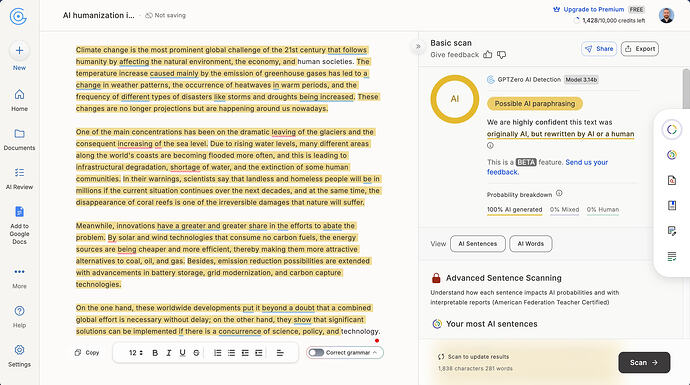Click the results panel scrollbar
The image size is (690, 385).
tap(686, 89)
